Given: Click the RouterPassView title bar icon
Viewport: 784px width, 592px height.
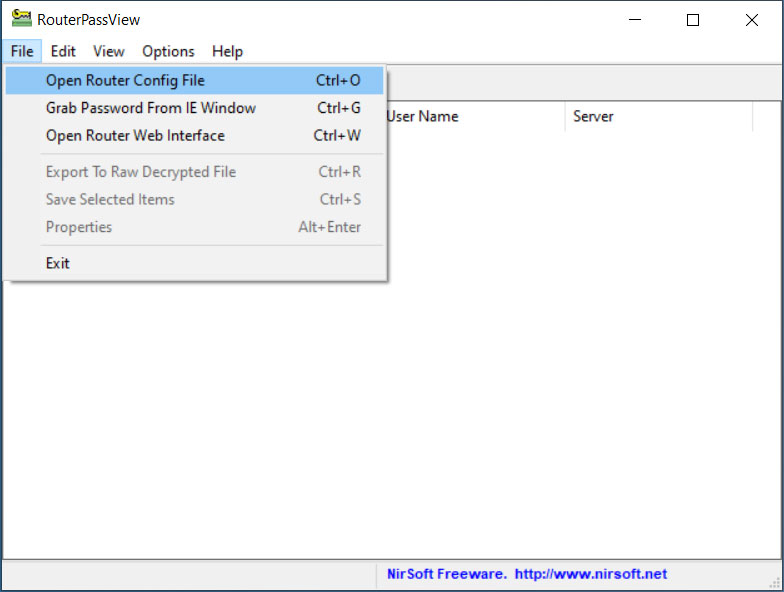Looking at the screenshot, I should click(x=21, y=19).
